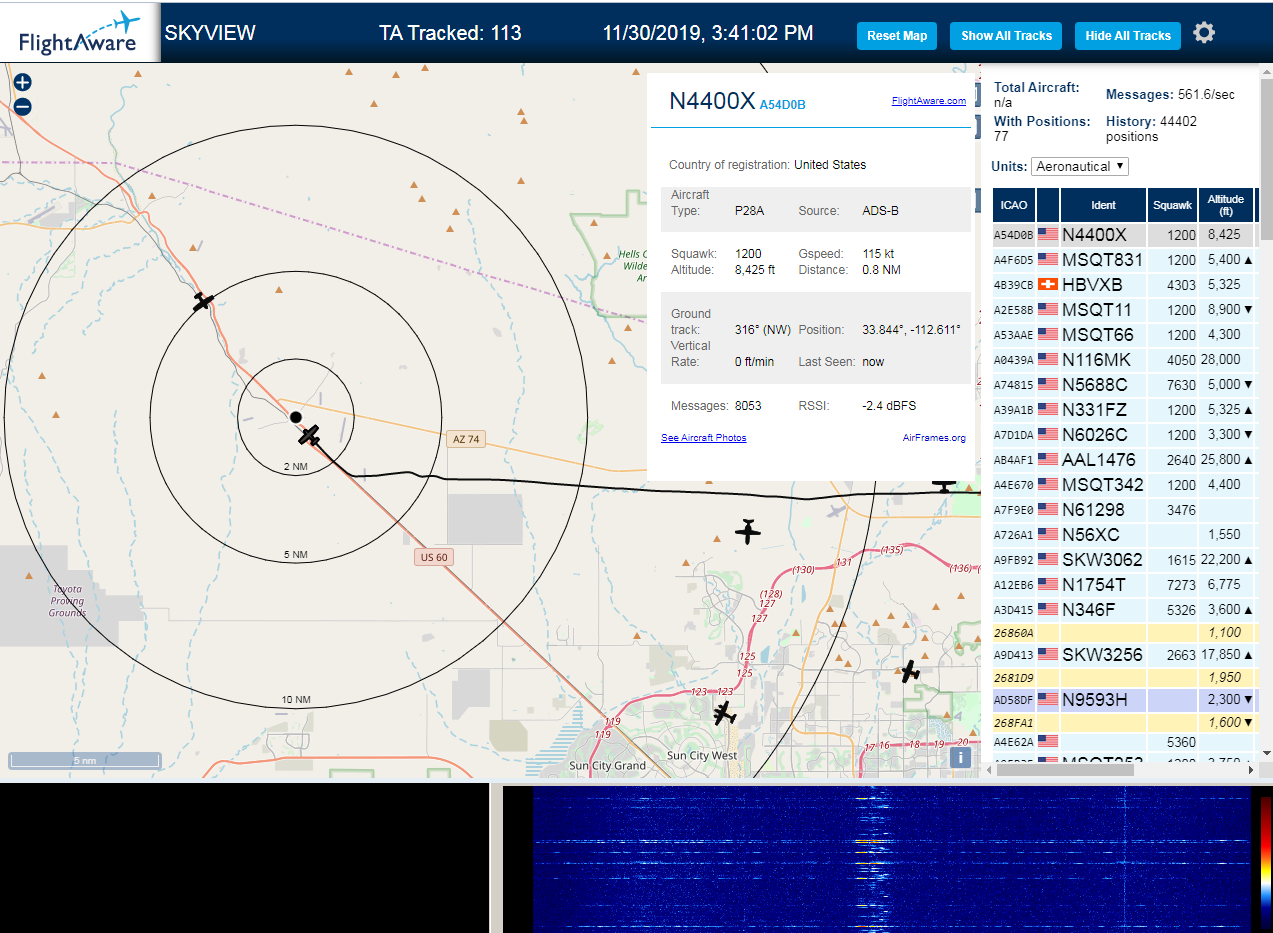Click the spectrum waterfall display
This screenshot has width=1273, height=933.
click(x=892, y=860)
